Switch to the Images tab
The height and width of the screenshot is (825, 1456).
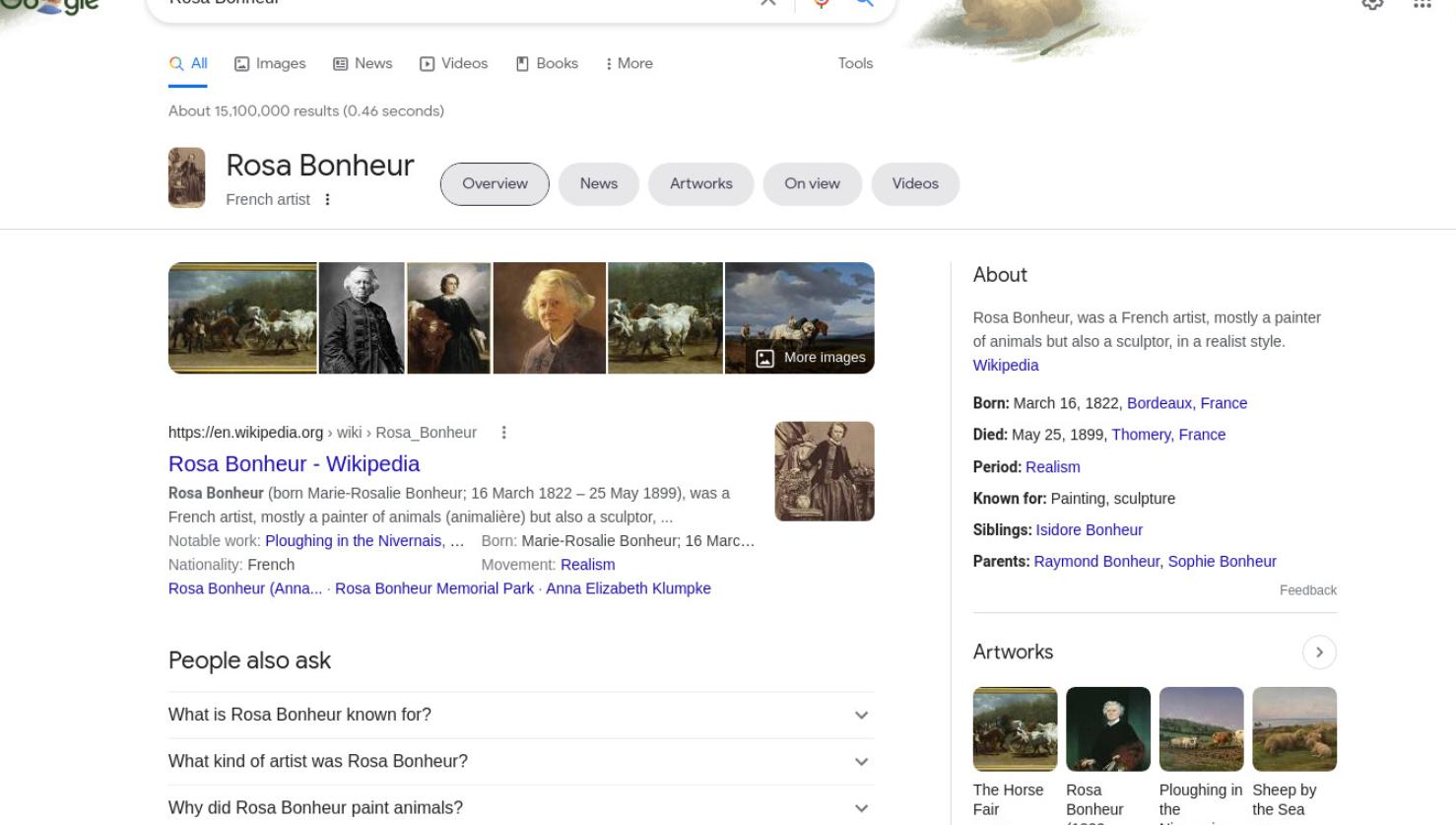click(270, 63)
